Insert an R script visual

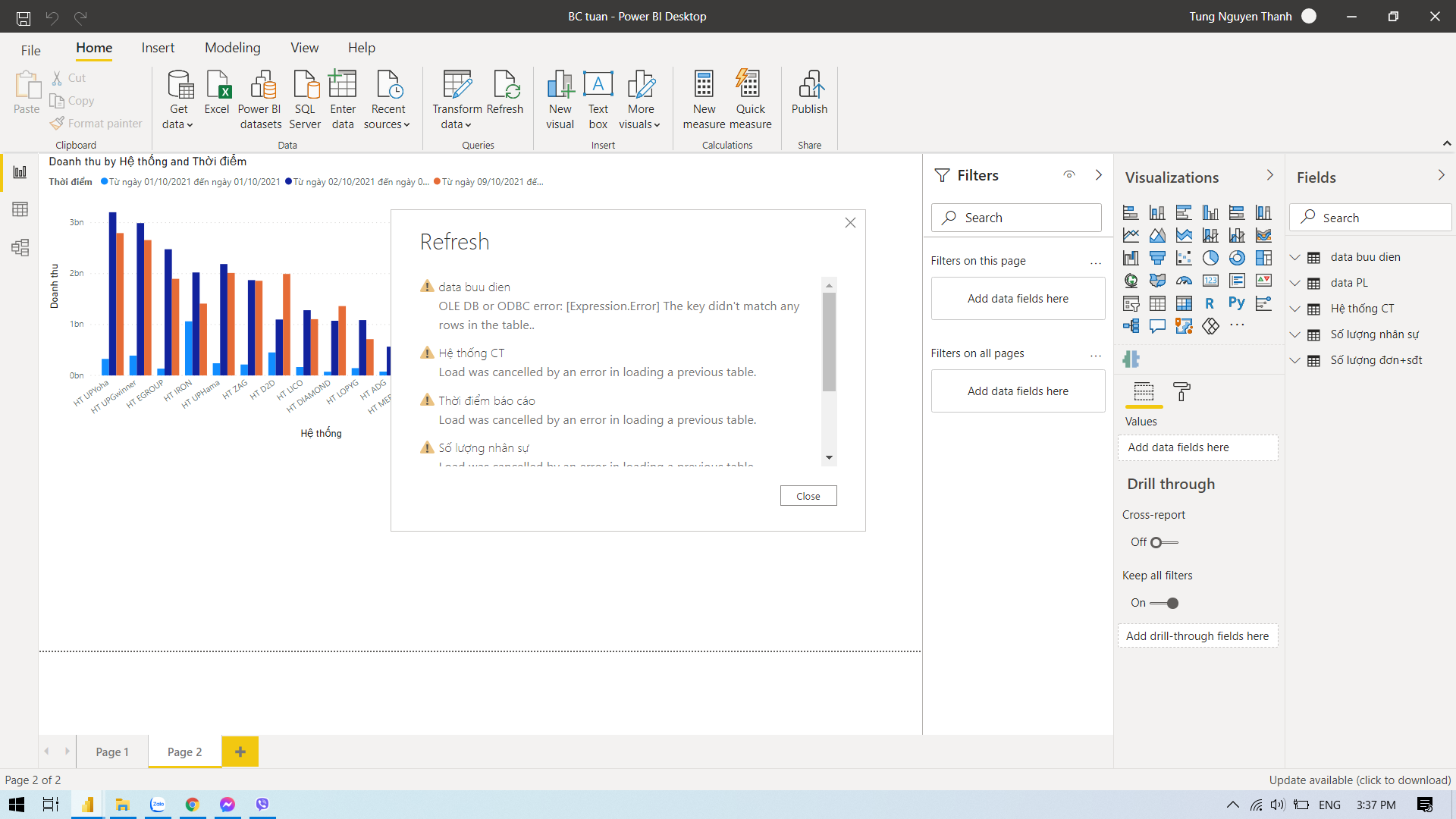point(1210,303)
